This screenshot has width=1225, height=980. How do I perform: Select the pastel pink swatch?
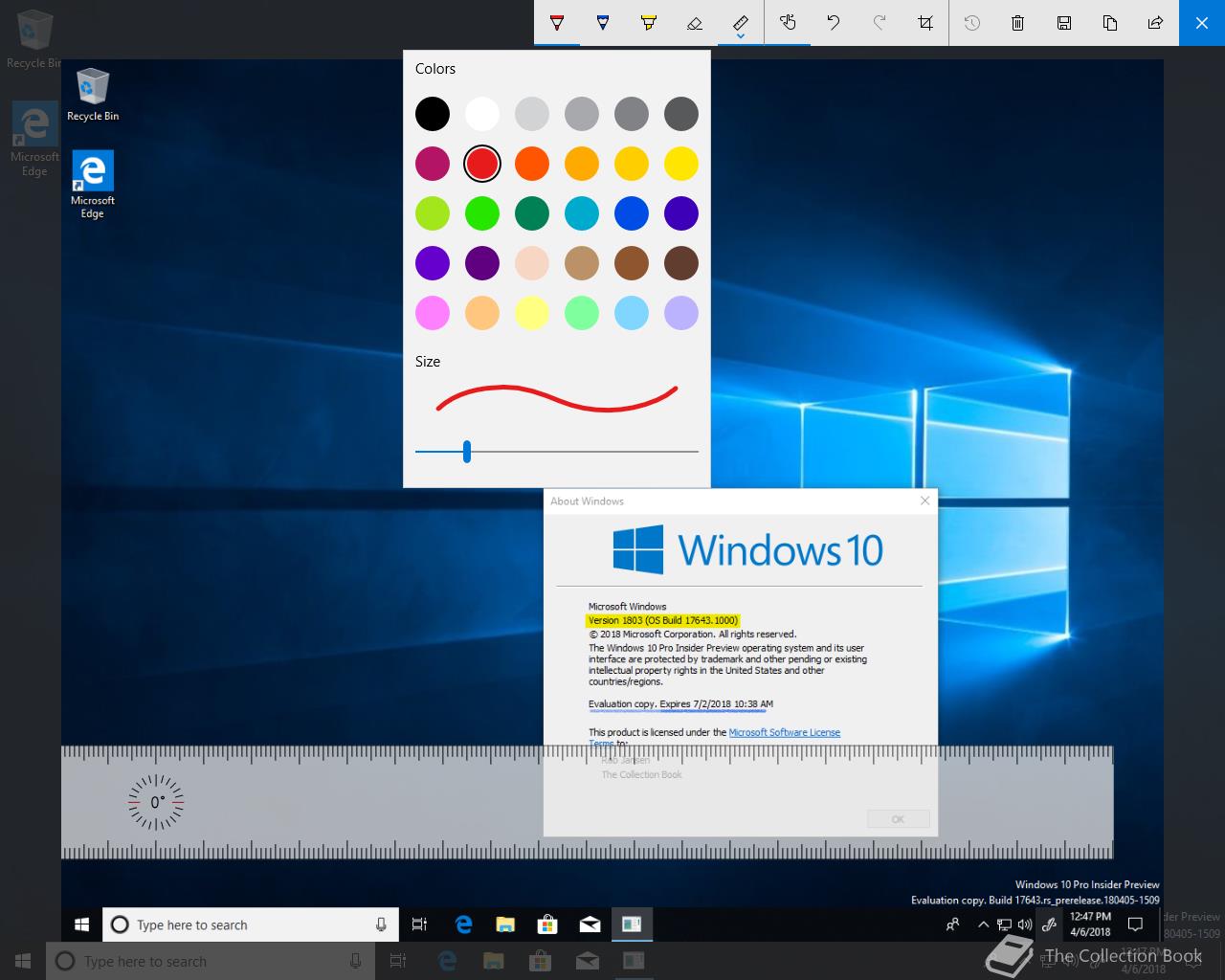(x=433, y=313)
